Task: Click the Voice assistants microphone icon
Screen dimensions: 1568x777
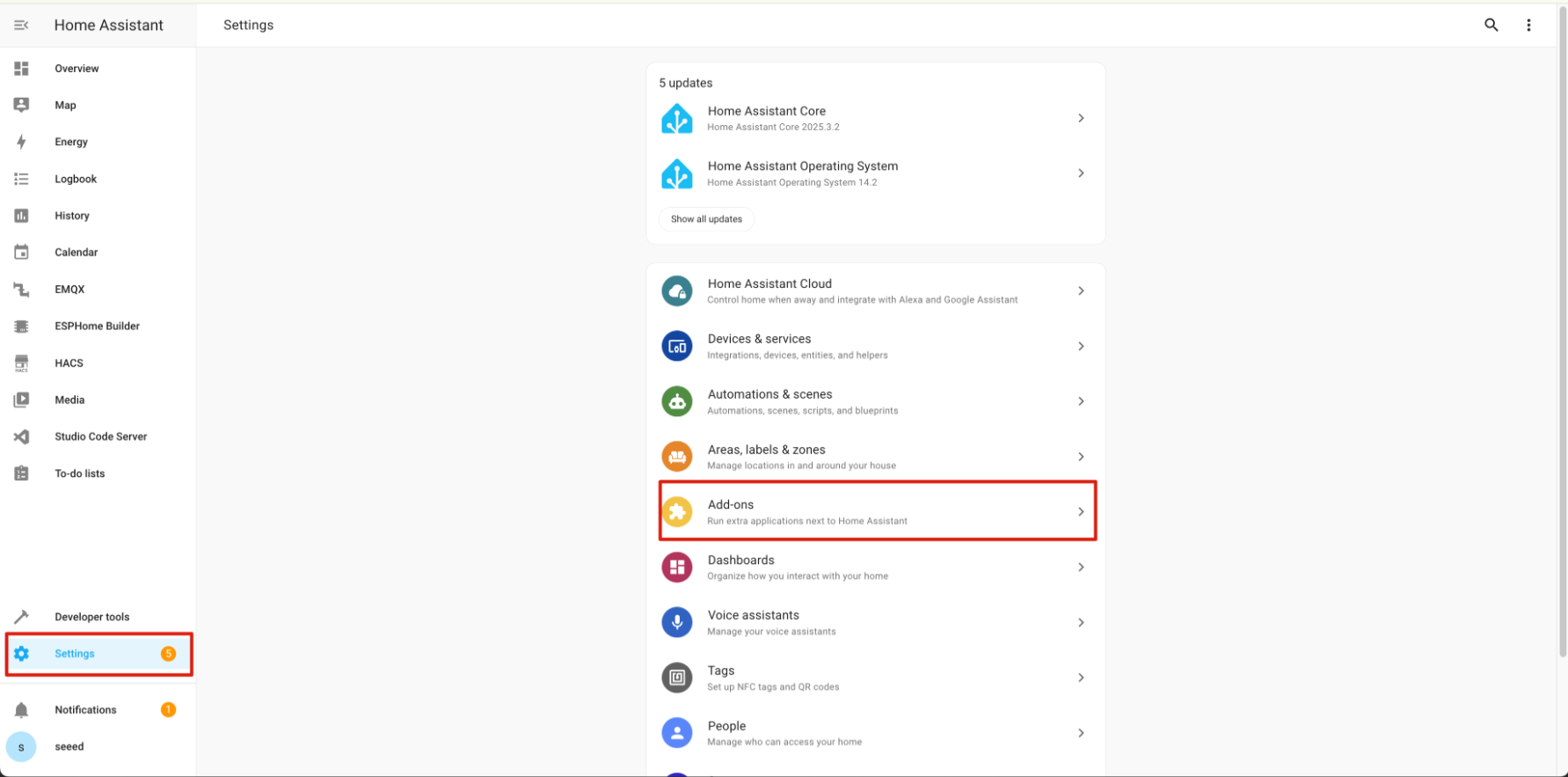Action: click(676, 622)
